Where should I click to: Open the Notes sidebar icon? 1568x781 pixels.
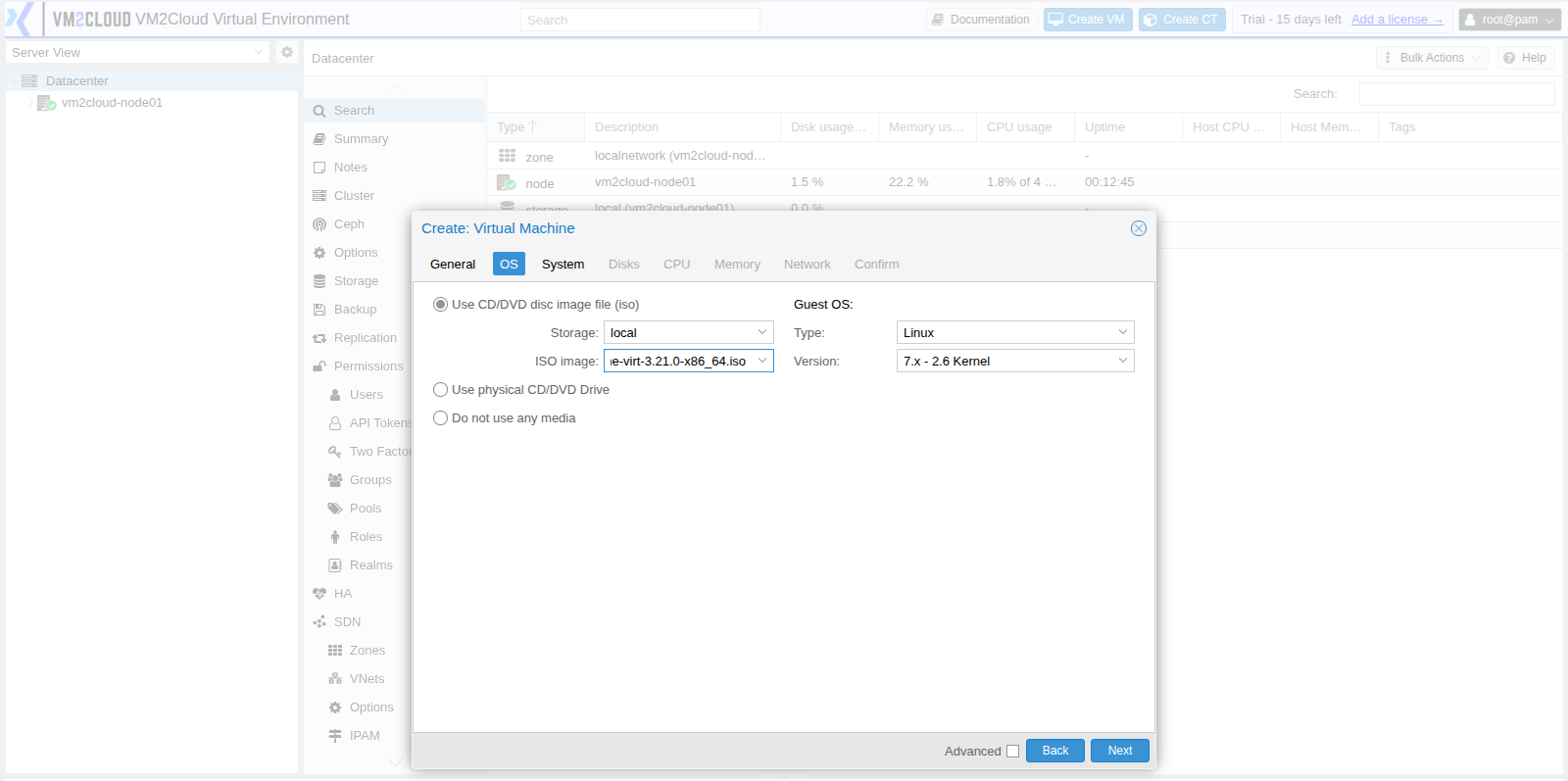coord(319,168)
